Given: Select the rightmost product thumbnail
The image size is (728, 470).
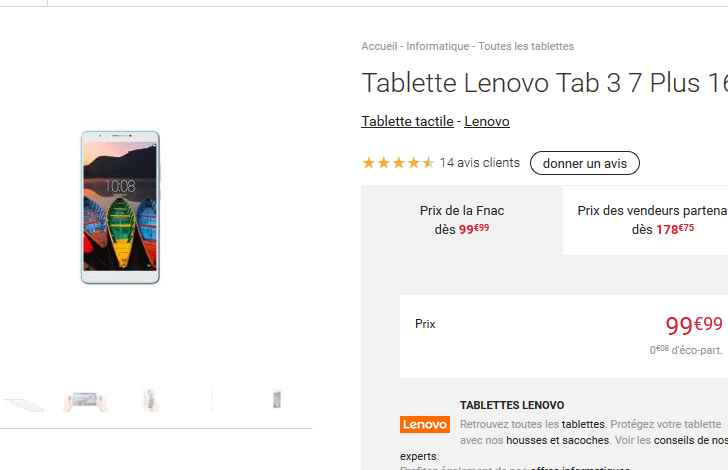Looking at the screenshot, I should tap(277, 400).
